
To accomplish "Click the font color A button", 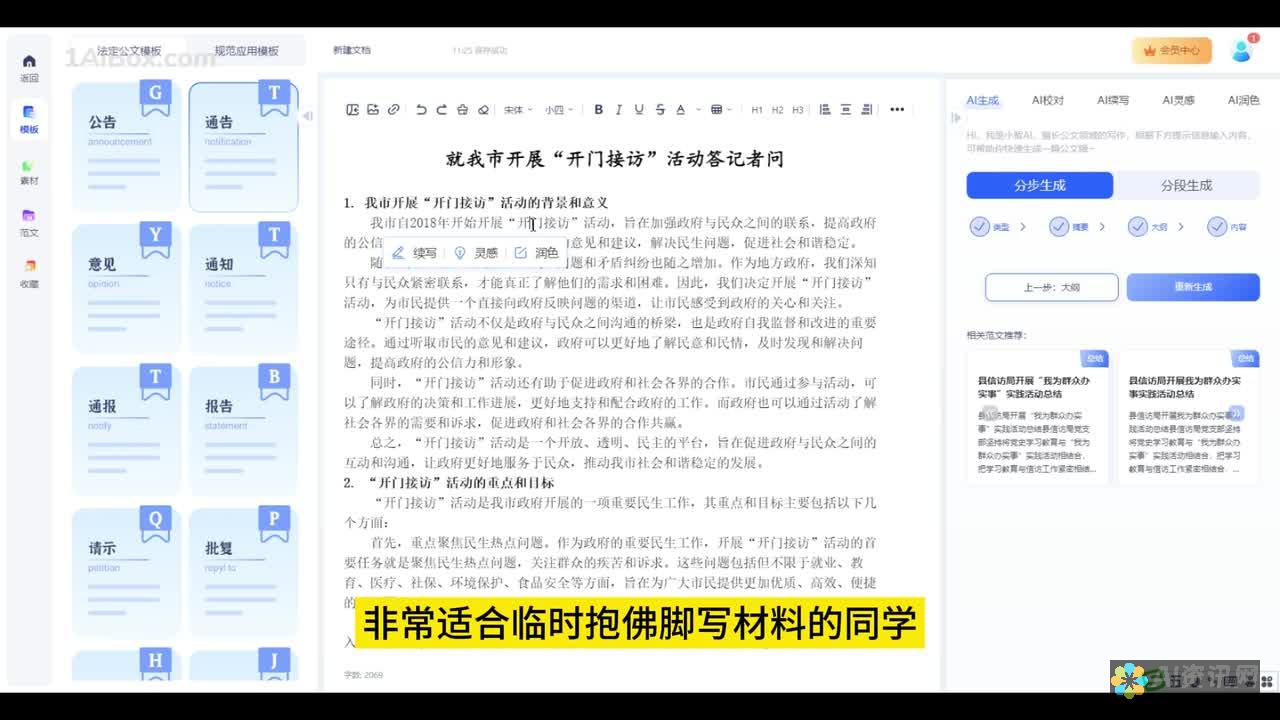I will tap(681, 110).
